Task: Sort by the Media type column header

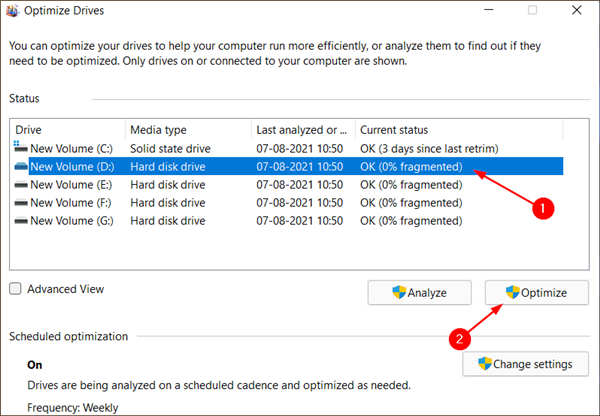Action: pos(188,130)
